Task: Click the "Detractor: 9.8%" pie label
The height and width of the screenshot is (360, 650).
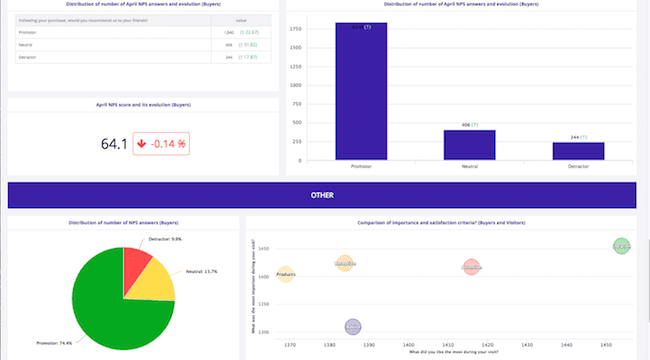Action: (x=165, y=239)
